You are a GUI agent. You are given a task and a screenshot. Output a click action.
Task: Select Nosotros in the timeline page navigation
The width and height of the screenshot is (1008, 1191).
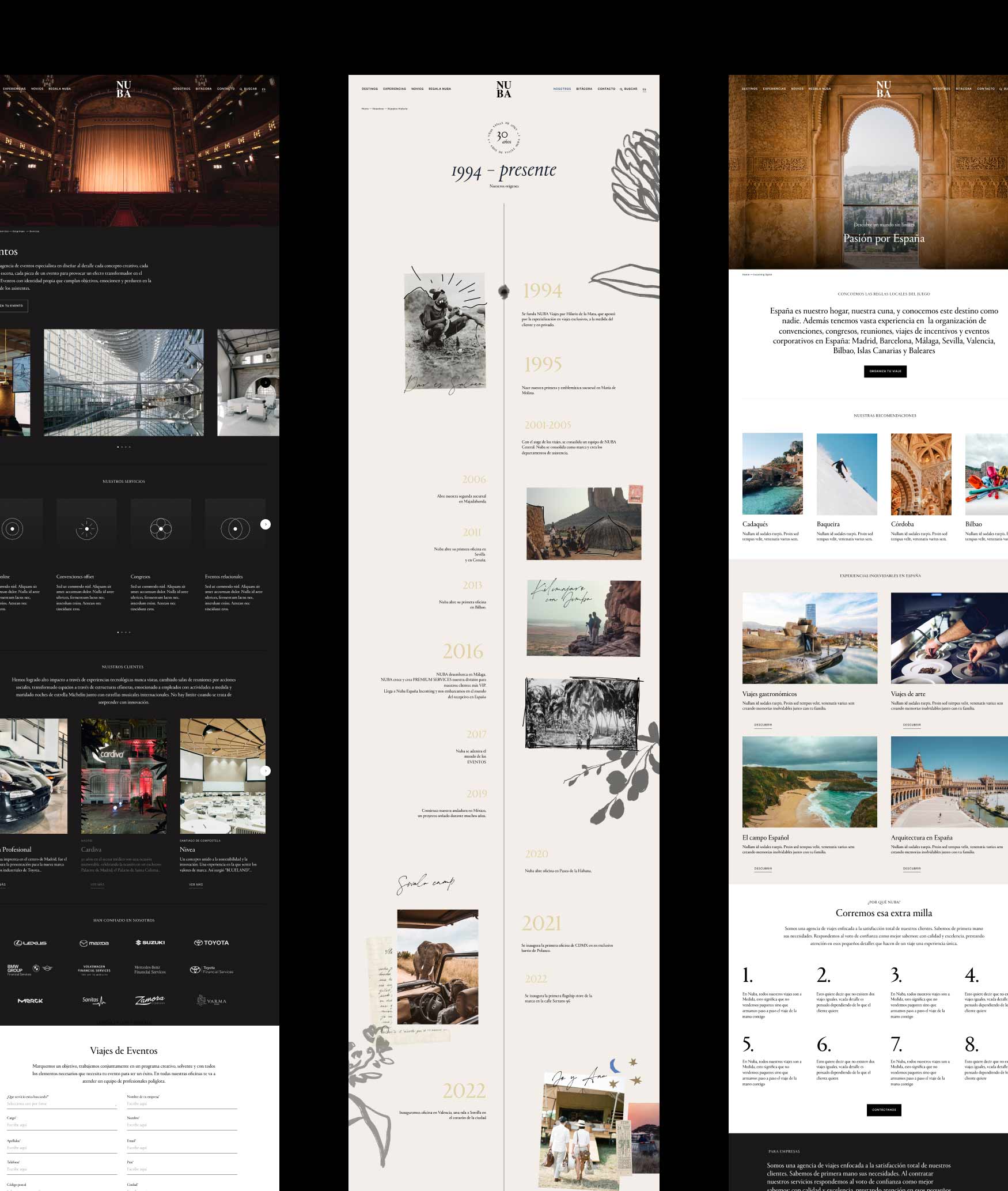coord(562,89)
